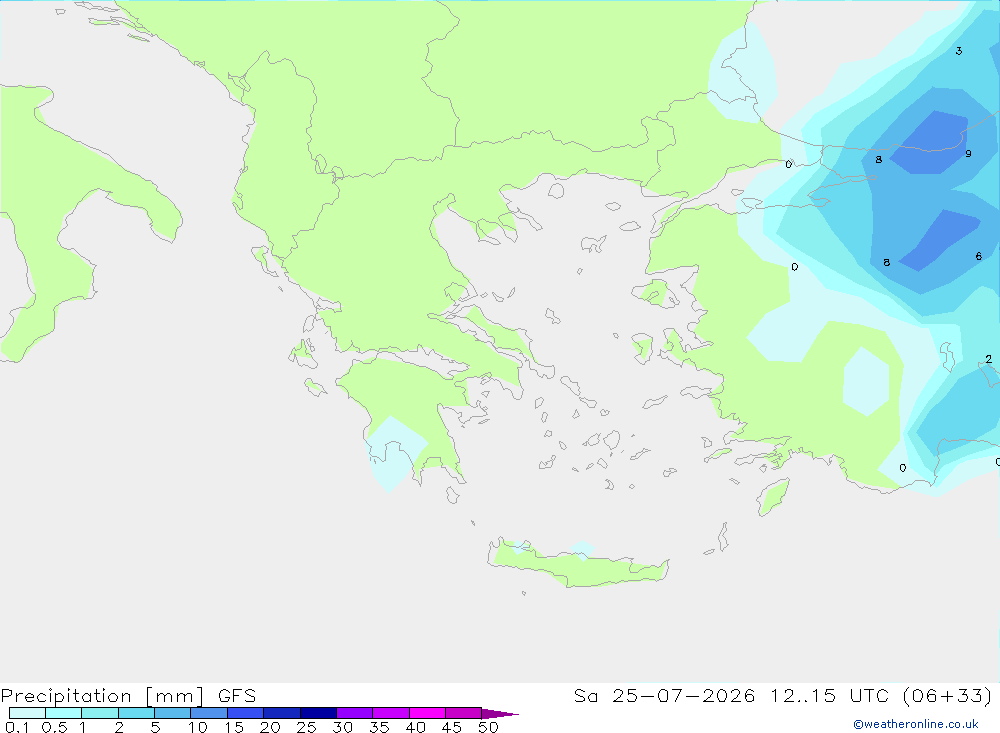The height and width of the screenshot is (733, 1000).
Task: Select the 2–5 mm legend color box
Action: pyautogui.click(x=136, y=713)
